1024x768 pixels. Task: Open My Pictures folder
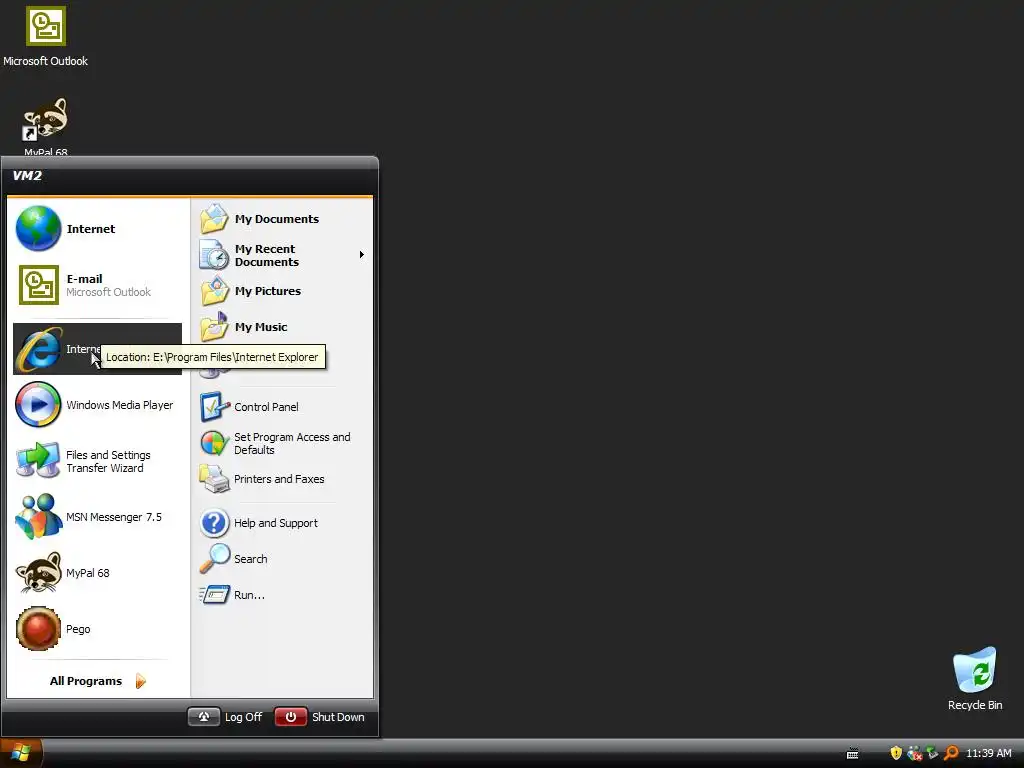(282, 291)
